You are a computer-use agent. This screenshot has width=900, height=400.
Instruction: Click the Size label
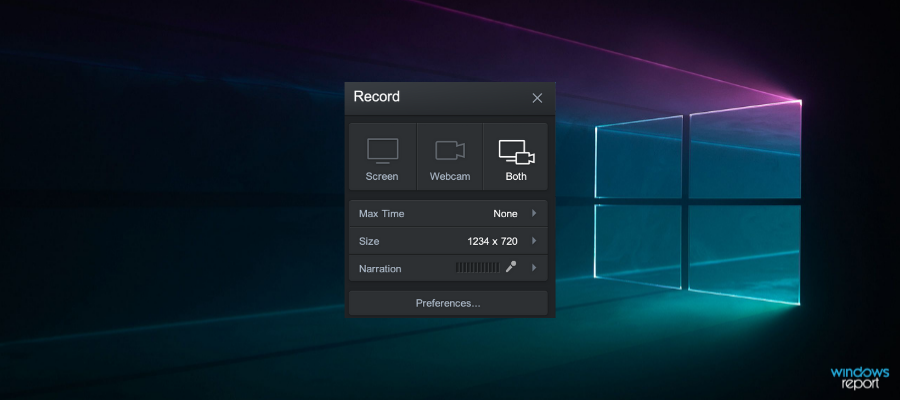tap(369, 241)
